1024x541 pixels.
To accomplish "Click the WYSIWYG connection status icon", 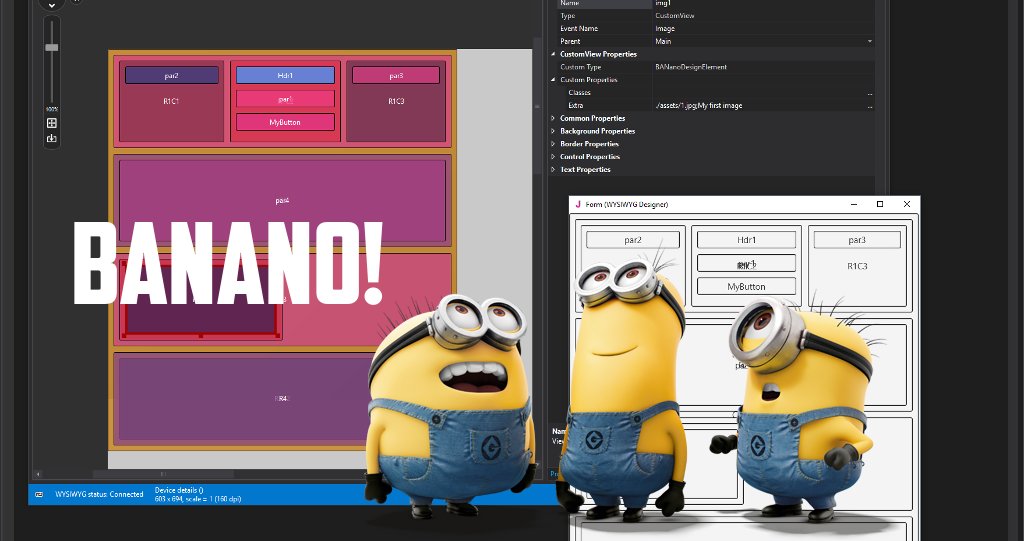I will click(39, 494).
